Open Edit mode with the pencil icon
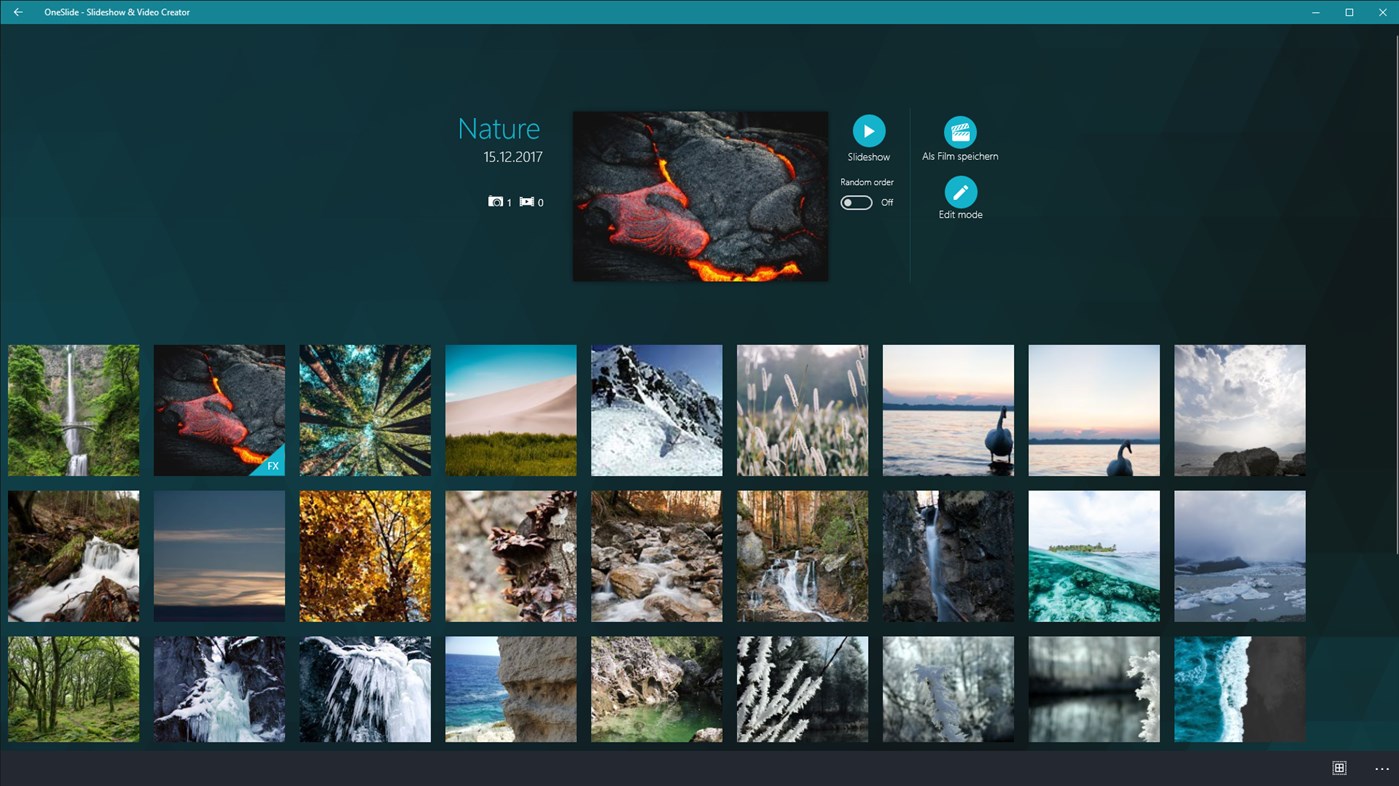This screenshot has width=1399, height=786. 959,190
